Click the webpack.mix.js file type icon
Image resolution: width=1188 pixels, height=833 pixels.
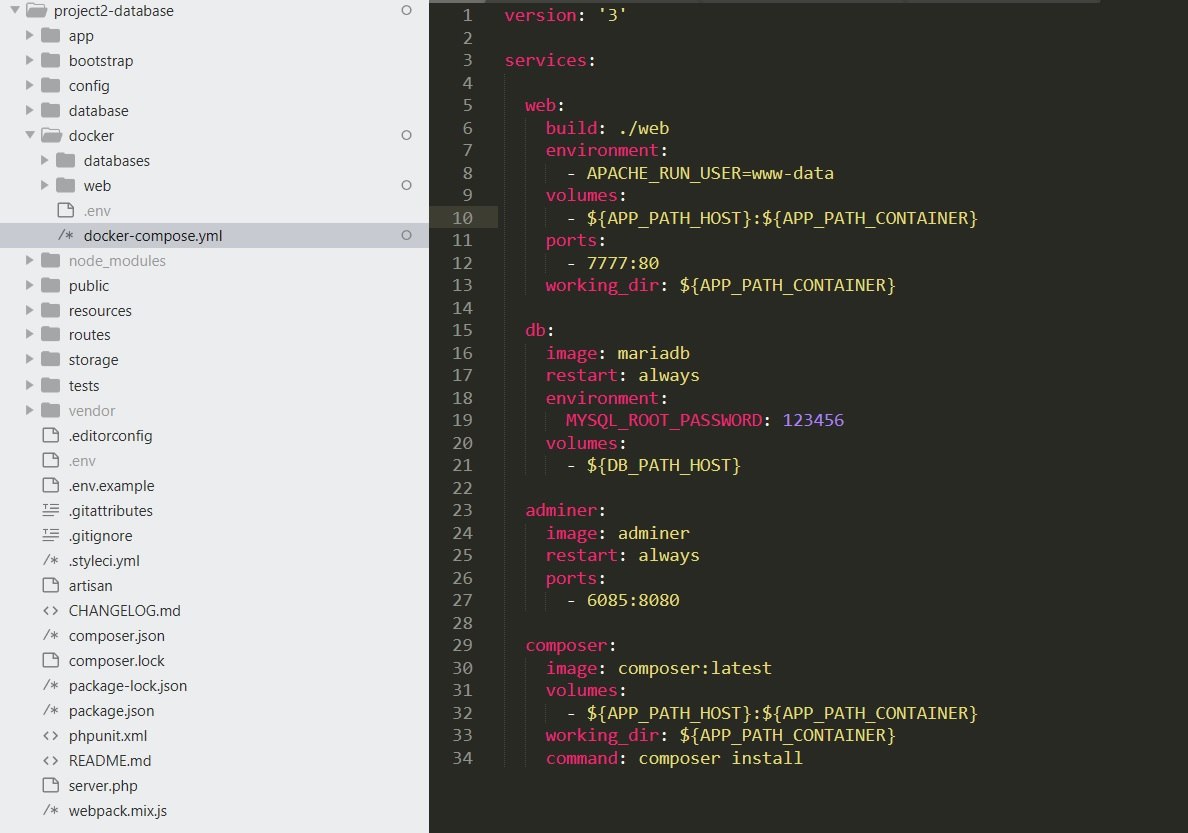pyautogui.click(x=51, y=811)
